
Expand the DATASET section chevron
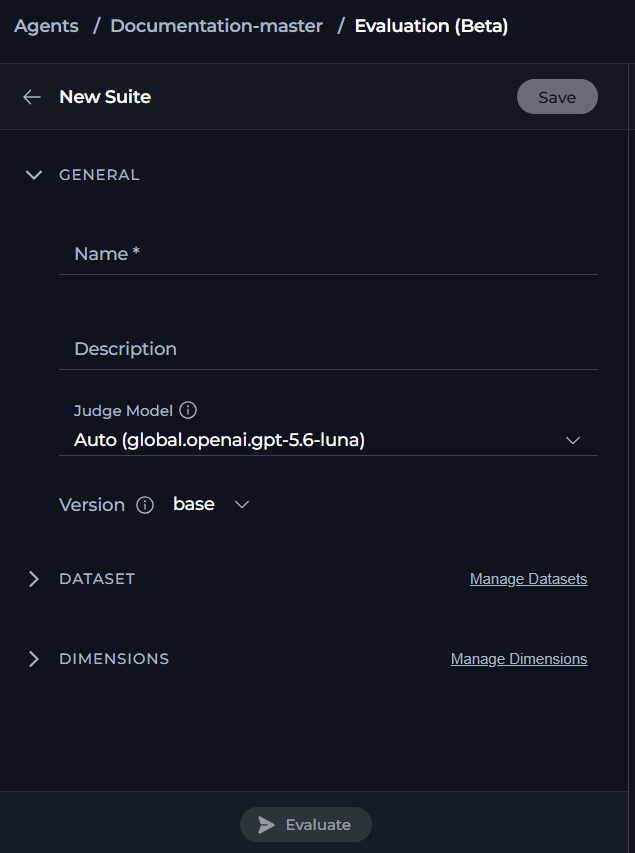(34, 579)
